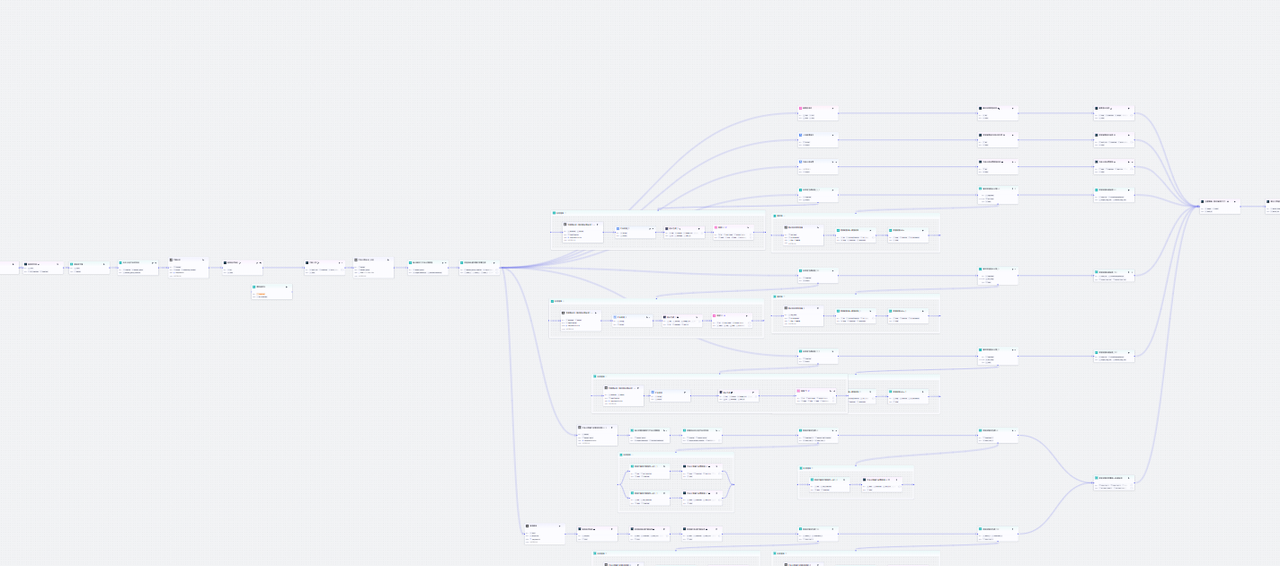1280x566 pixels.
Task: Click the pink icon on the topmost branch node
Action: click(801, 108)
